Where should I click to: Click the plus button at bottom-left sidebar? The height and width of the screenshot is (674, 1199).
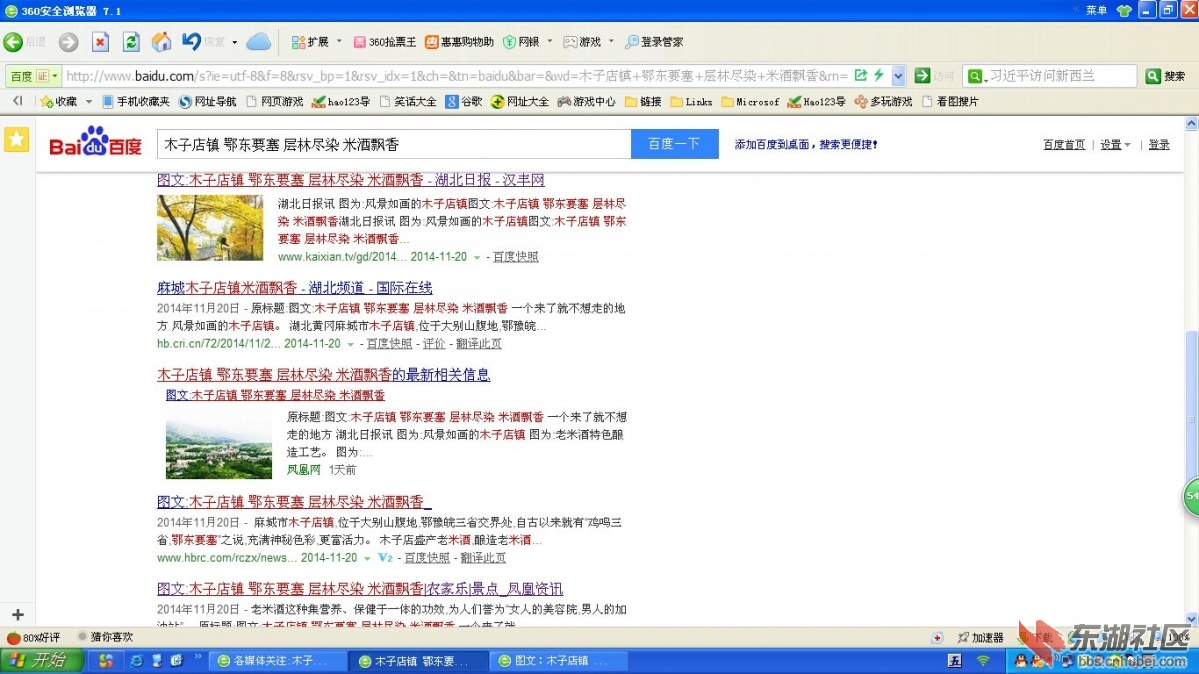[18, 614]
